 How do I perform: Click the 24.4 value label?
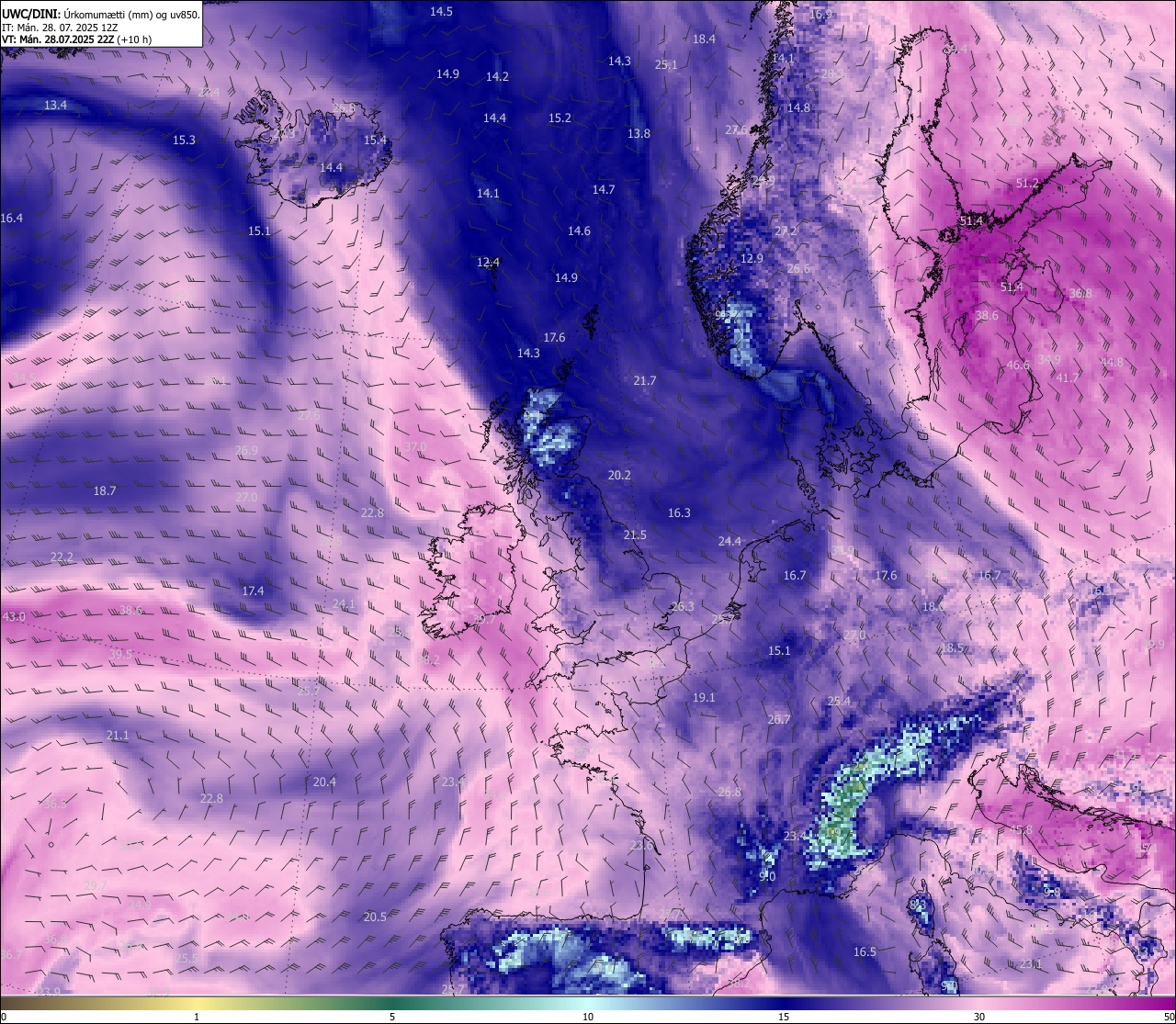click(729, 542)
